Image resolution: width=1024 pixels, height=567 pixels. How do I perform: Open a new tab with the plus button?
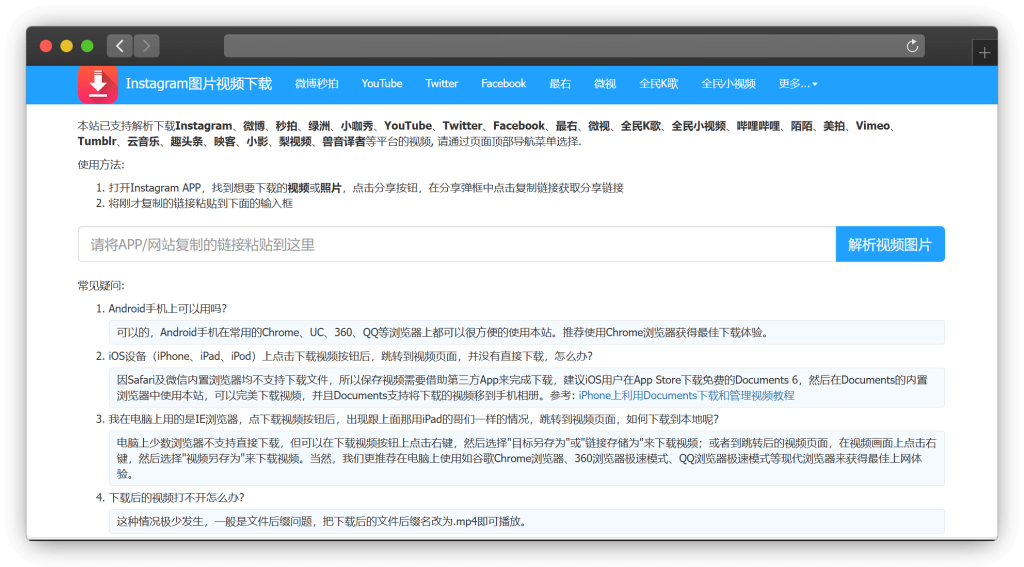point(984,52)
